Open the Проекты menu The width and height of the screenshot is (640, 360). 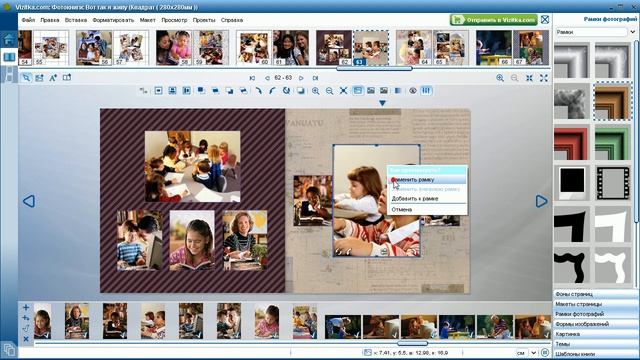pos(204,20)
